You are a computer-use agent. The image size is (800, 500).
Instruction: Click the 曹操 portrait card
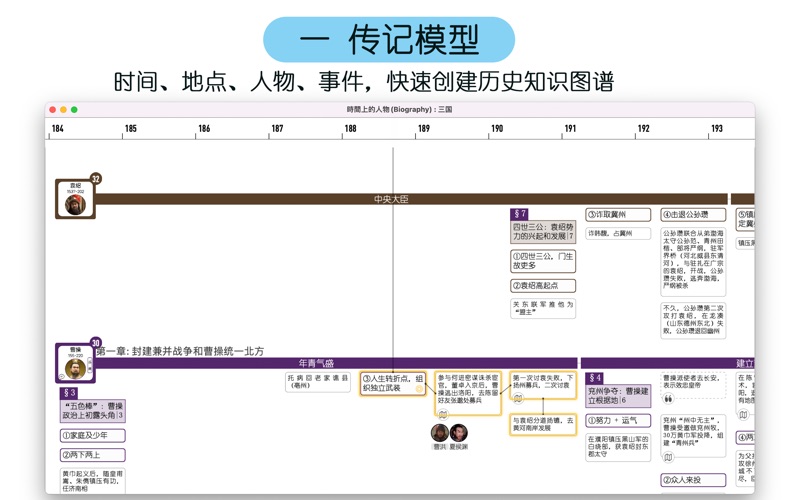pyautogui.click(x=75, y=363)
